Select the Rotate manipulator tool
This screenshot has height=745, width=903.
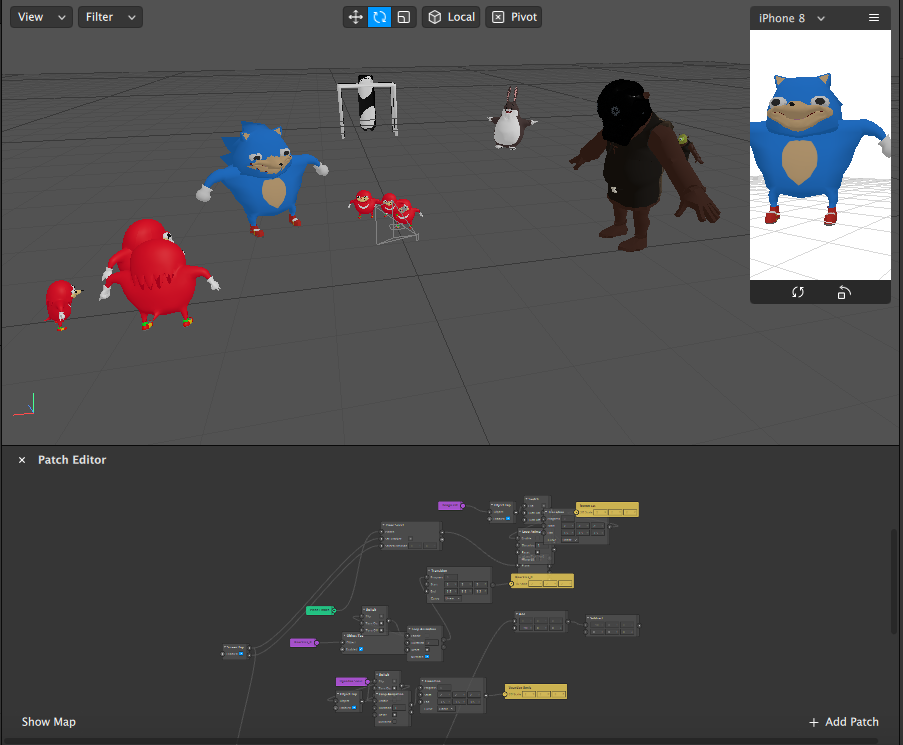380,17
